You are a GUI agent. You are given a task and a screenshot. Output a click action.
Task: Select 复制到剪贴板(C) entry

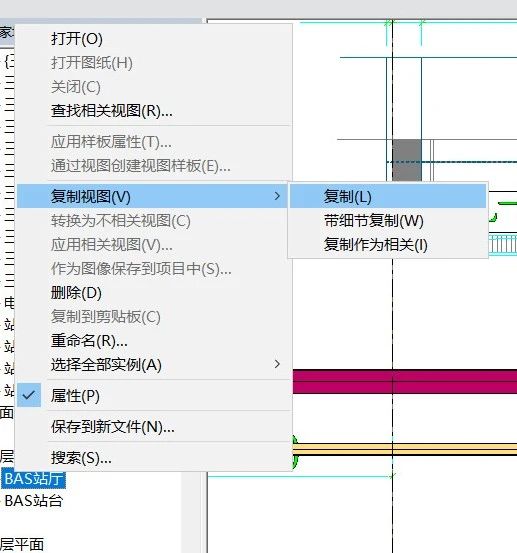[154, 317]
